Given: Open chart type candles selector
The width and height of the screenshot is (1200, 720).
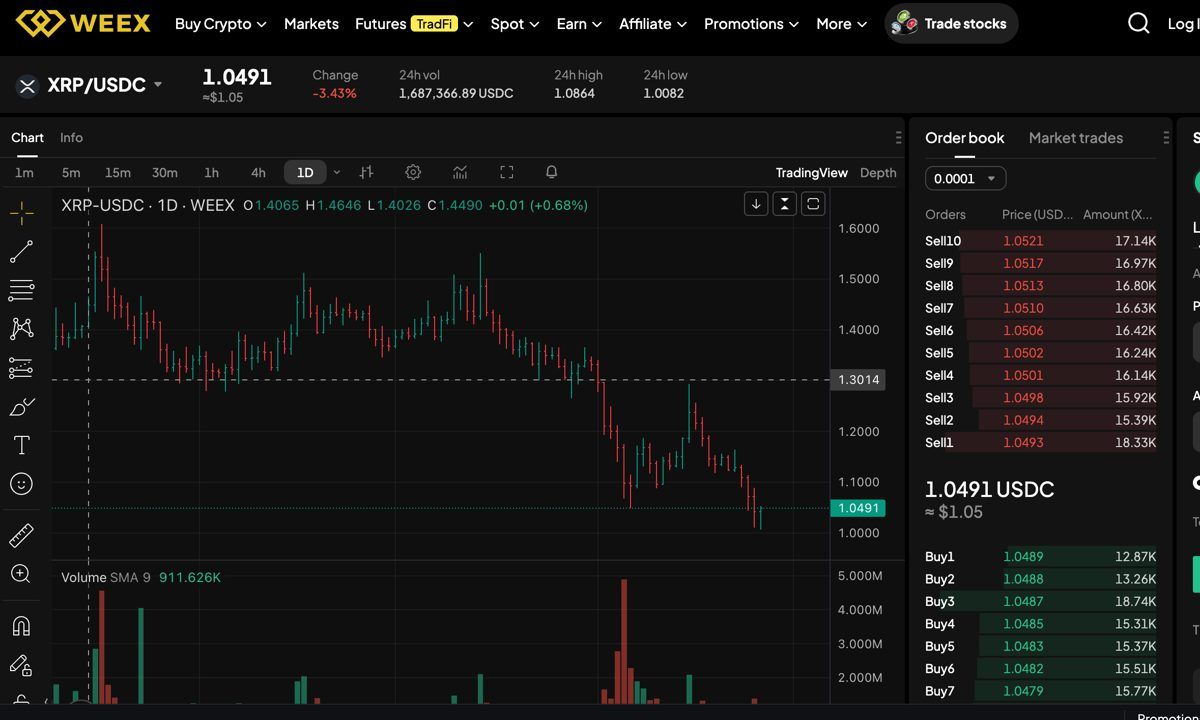Looking at the screenshot, I should tap(366, 172).
